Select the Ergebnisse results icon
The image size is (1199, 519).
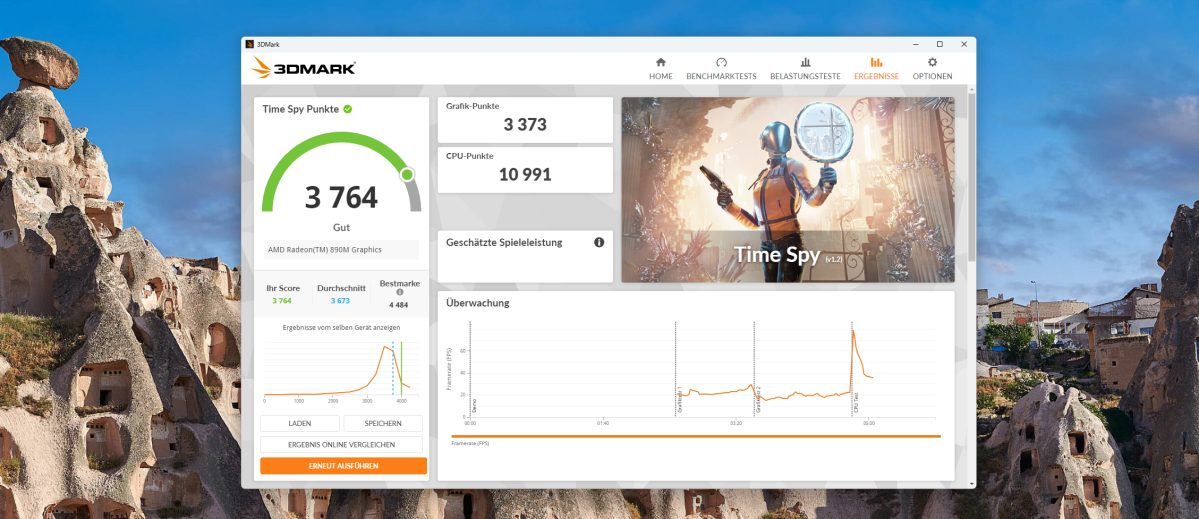click(x=876, y=63)
